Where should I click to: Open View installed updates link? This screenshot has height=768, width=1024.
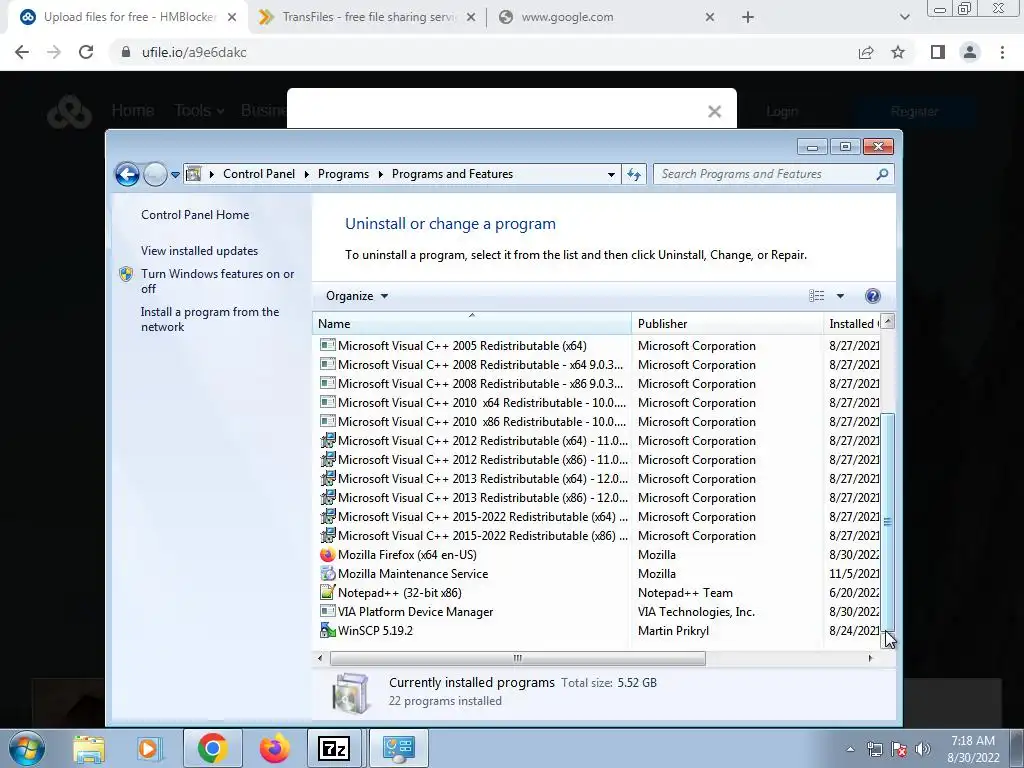(199, 251)
